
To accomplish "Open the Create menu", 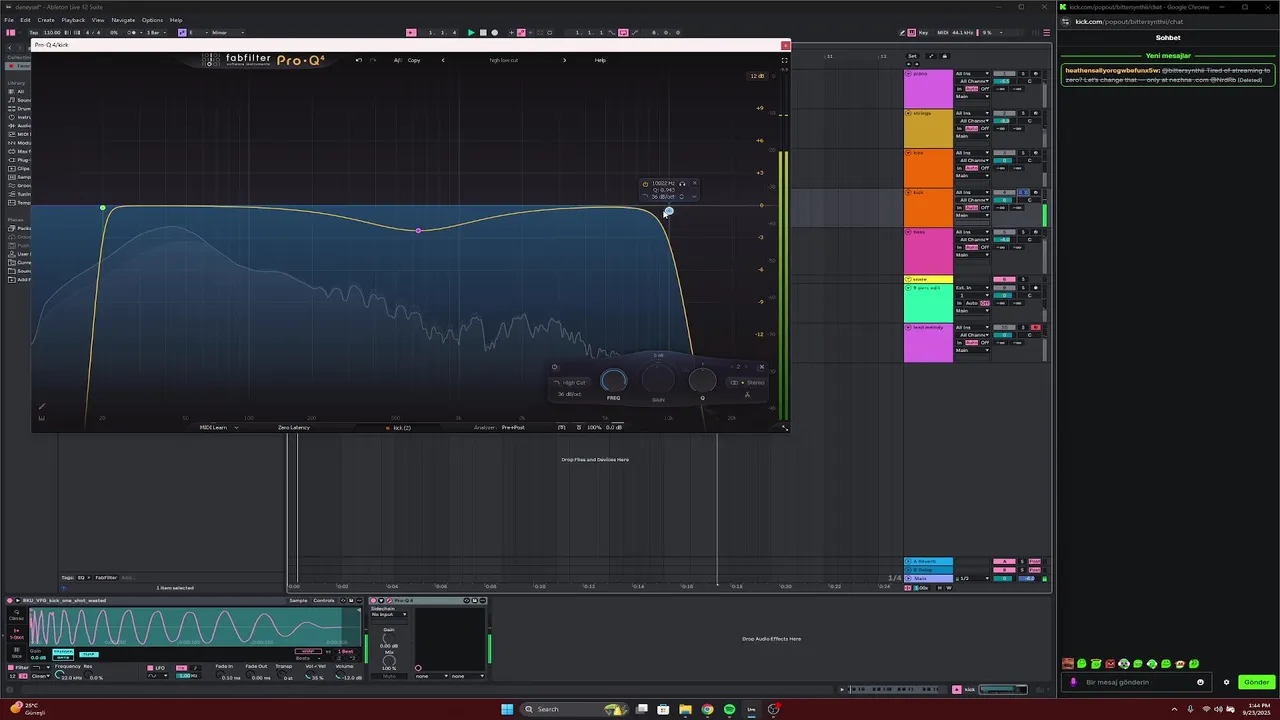I will point(46,20).
